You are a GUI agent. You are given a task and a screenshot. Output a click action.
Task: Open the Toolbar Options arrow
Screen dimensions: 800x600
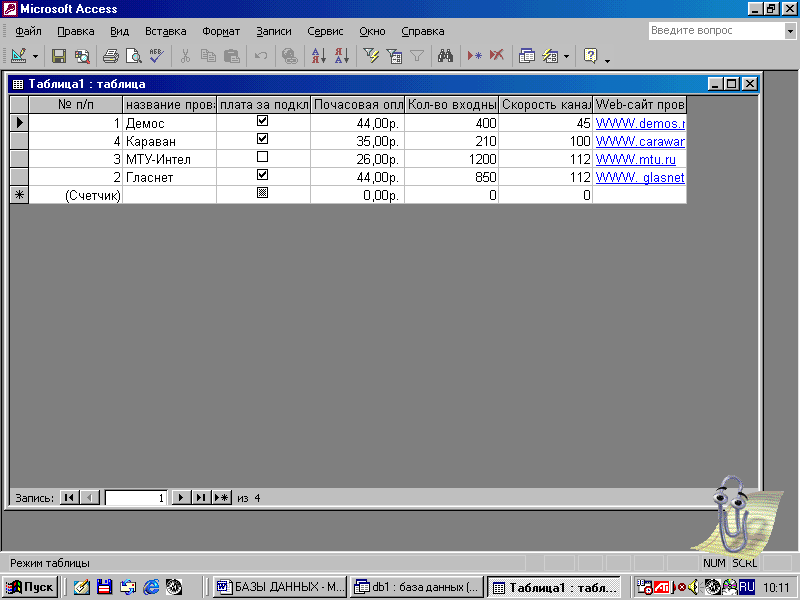607,59
